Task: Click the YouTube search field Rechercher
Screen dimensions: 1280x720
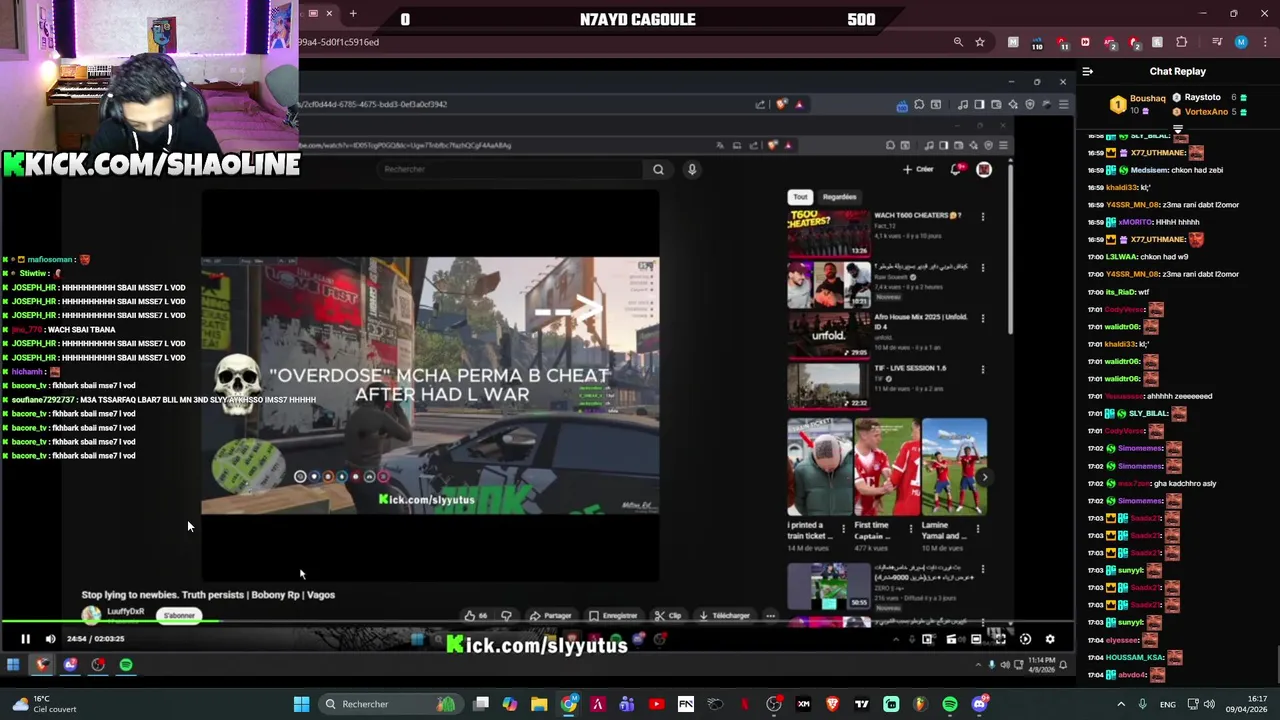Action: (510, 169)
